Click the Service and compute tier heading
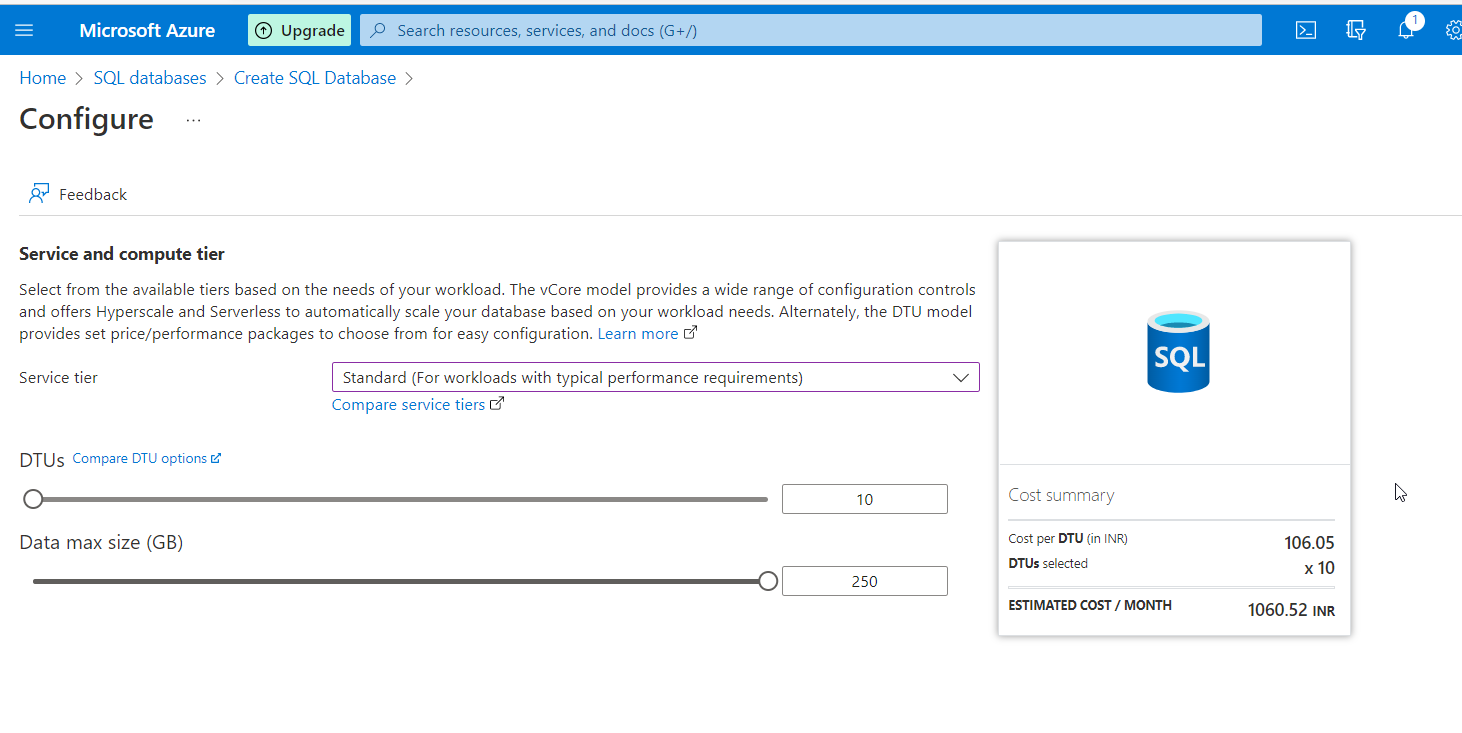 coord(122,254)
